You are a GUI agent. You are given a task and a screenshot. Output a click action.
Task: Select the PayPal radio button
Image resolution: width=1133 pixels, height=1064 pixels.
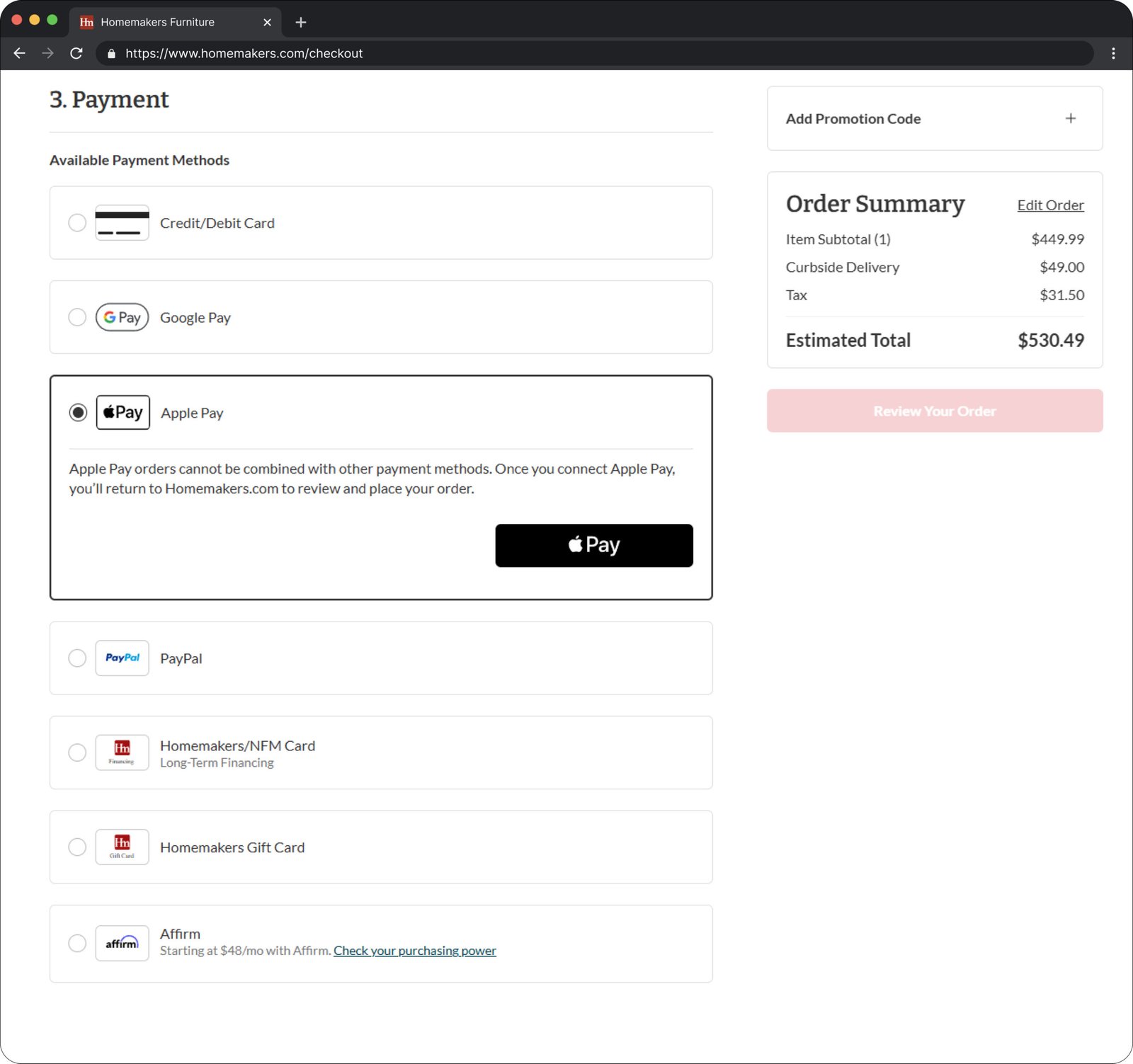click(77, 658)
